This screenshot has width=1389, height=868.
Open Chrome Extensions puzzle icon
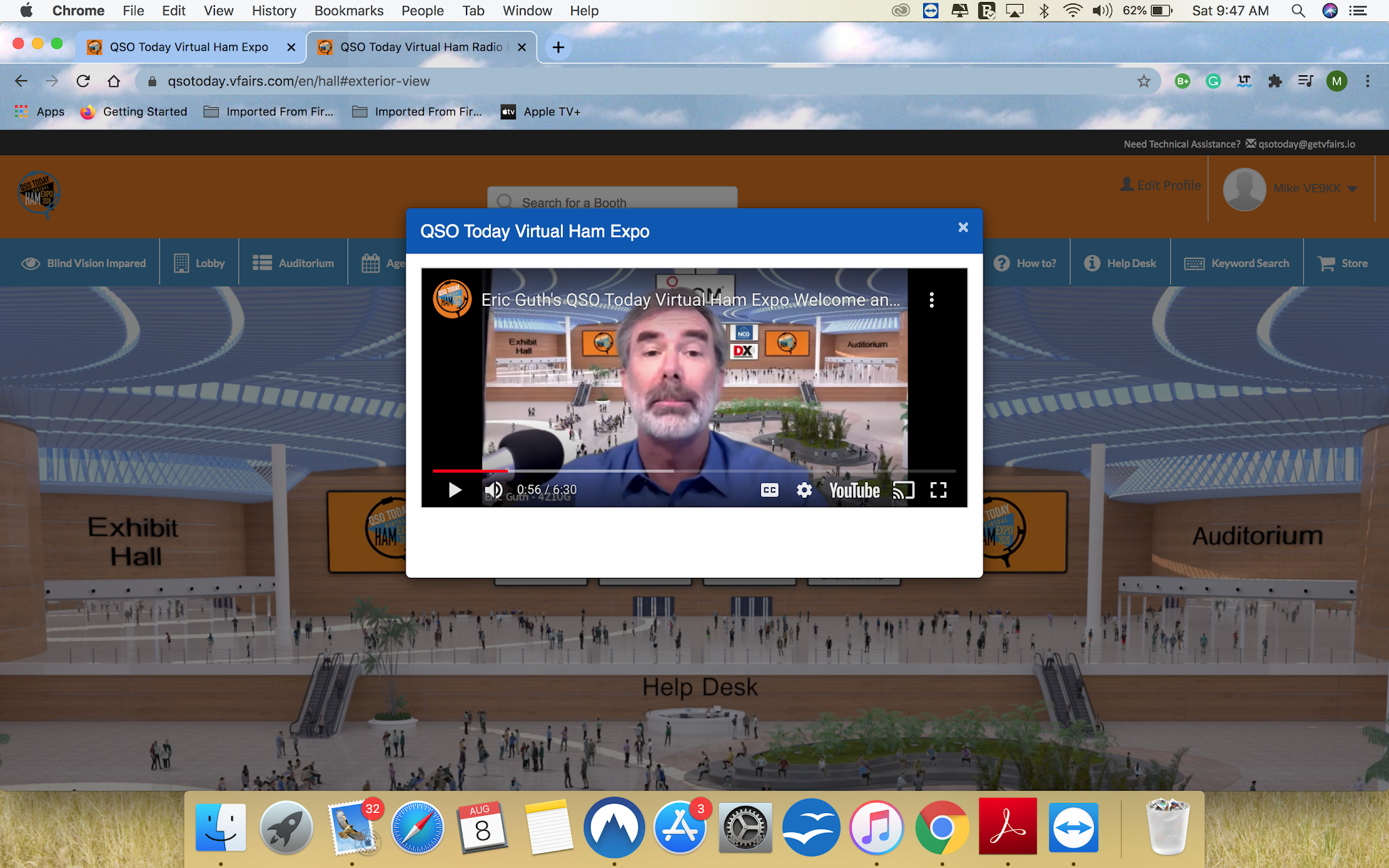coord(1274,81)
